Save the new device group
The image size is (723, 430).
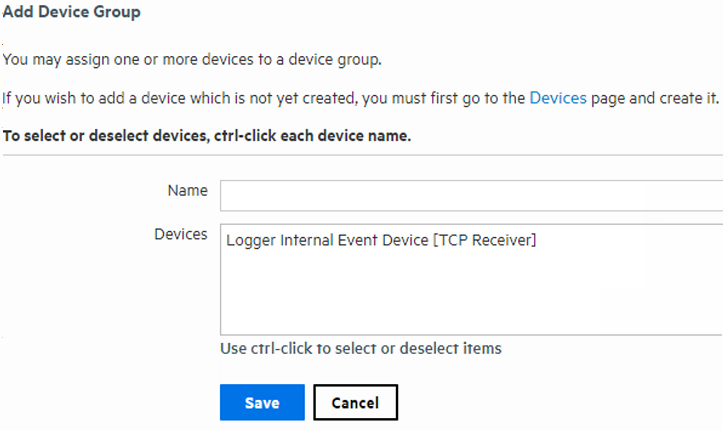coord(262,403)
